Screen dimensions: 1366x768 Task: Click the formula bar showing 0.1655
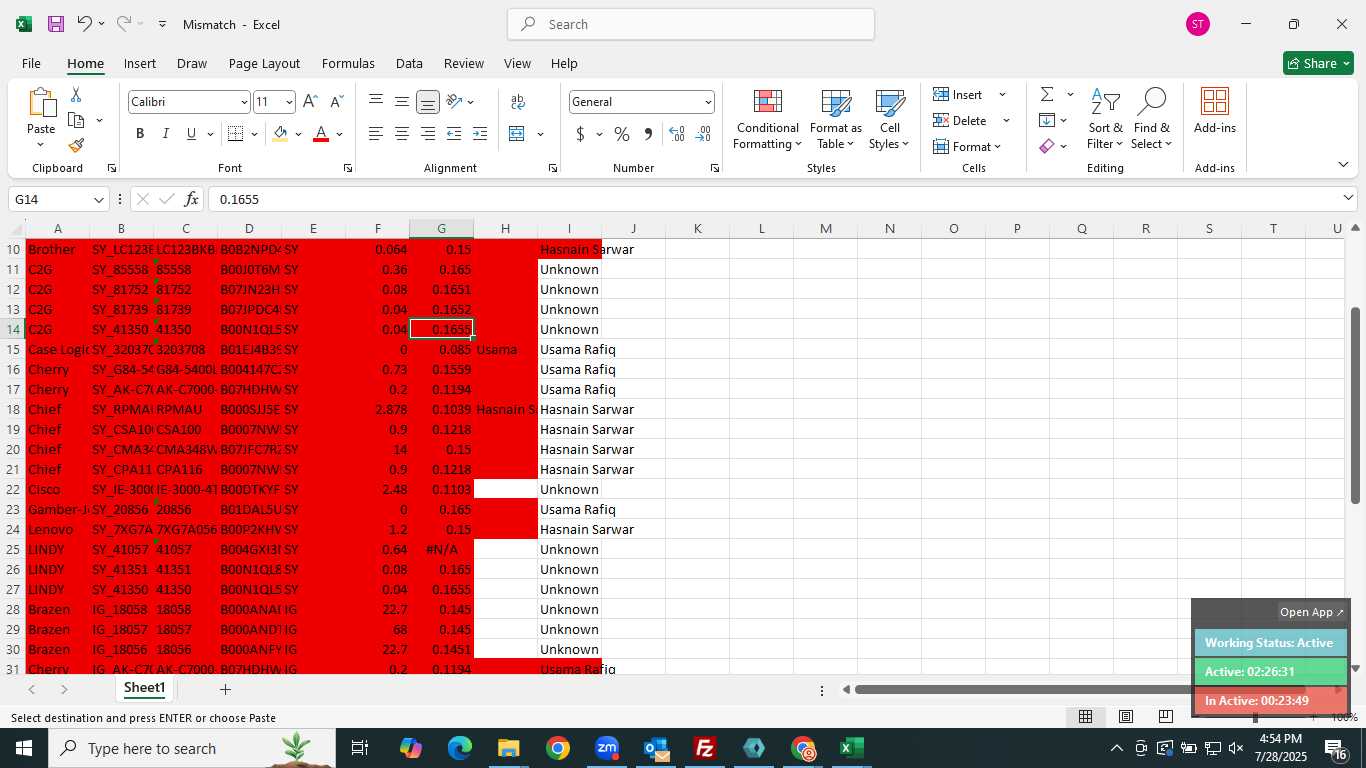(x=773, y=199)
